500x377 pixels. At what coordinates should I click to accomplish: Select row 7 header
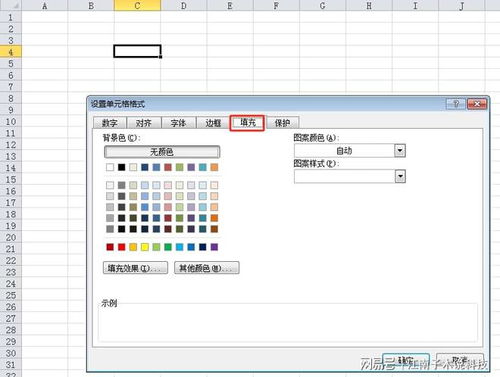[11, 87]
